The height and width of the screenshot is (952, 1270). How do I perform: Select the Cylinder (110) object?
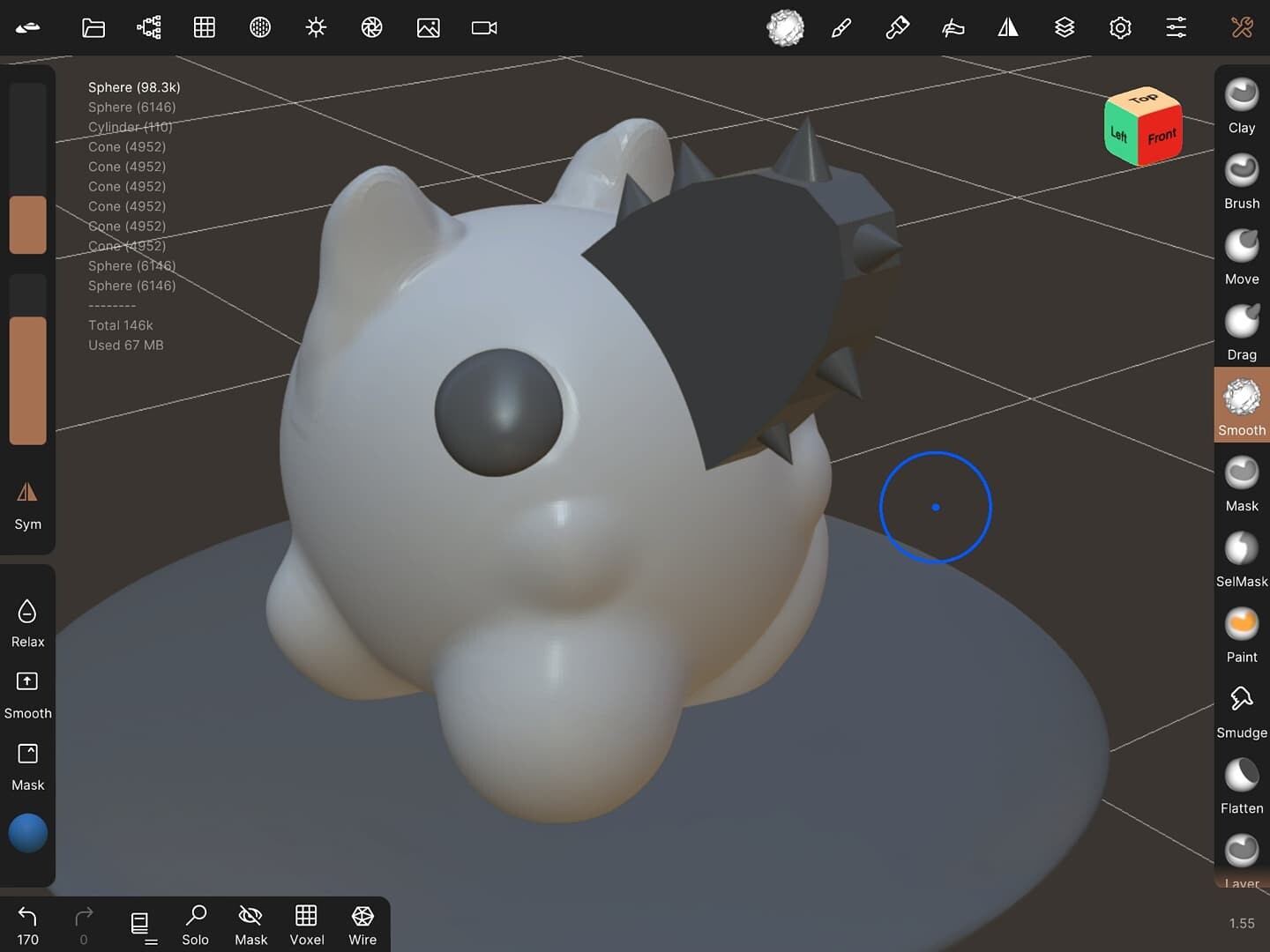coord(130,127)
